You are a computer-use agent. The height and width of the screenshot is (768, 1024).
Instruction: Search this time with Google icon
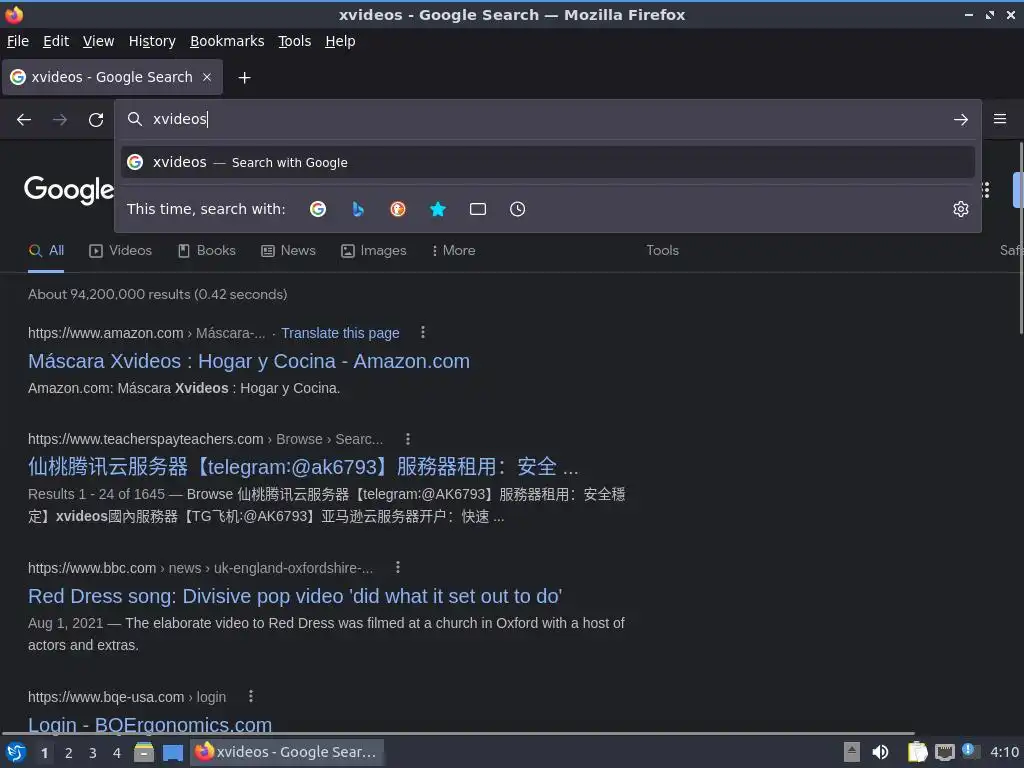(x=318, y=209)
